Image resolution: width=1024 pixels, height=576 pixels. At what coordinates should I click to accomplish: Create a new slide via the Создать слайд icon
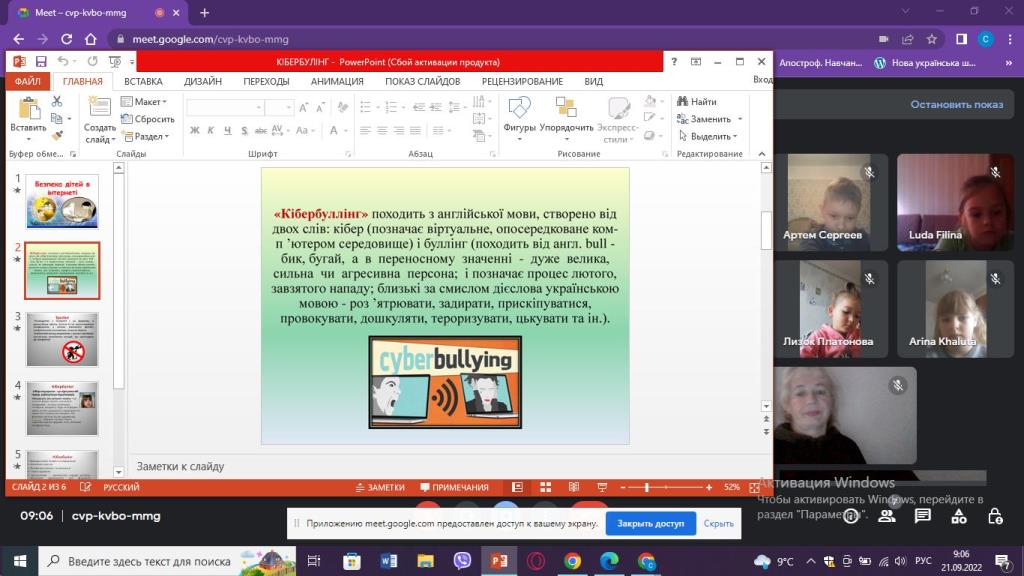pyautogui.click(x=99, y=108)
